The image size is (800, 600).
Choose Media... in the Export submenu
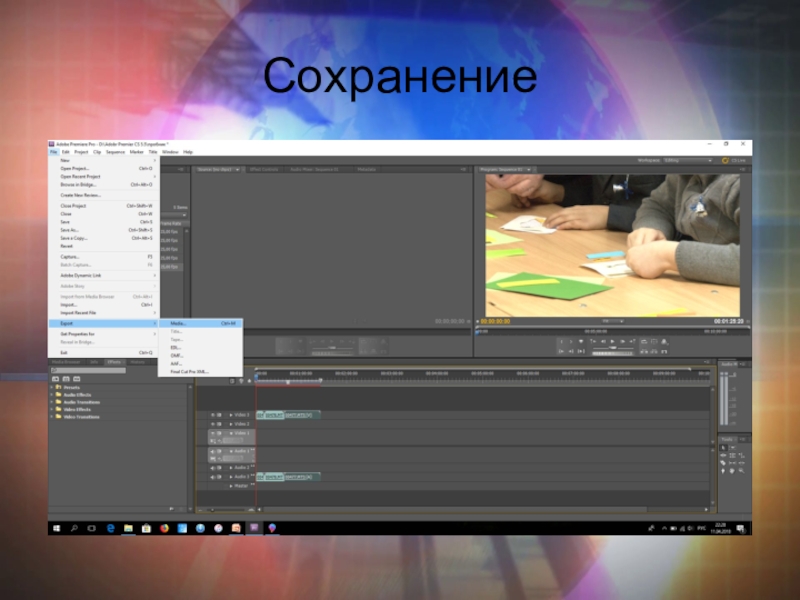pos(179,323)
